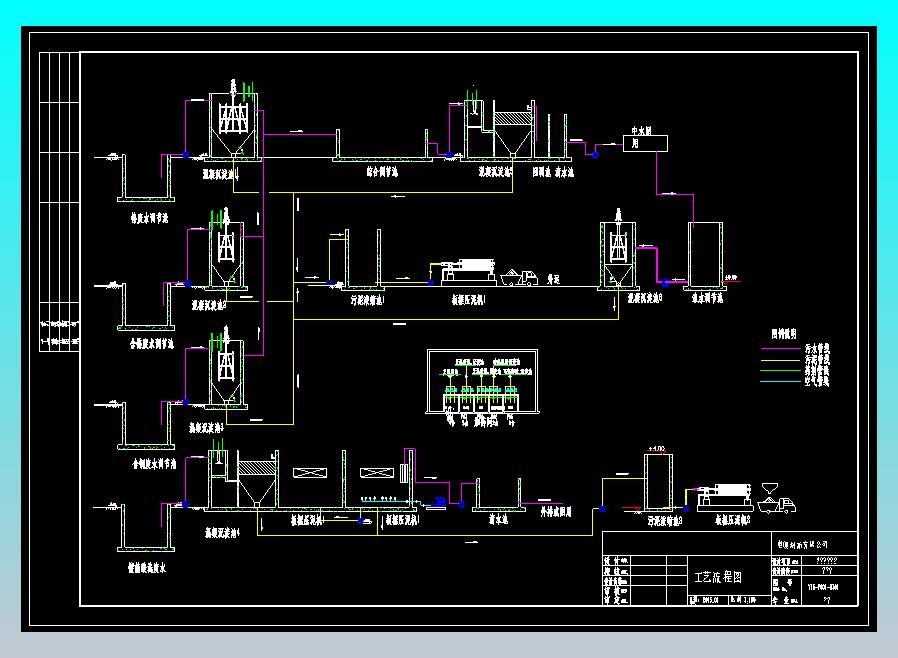Viewport: 898px width, 658px height.
Task: Click the dump truck next to 外运
Action: point(519,278)
